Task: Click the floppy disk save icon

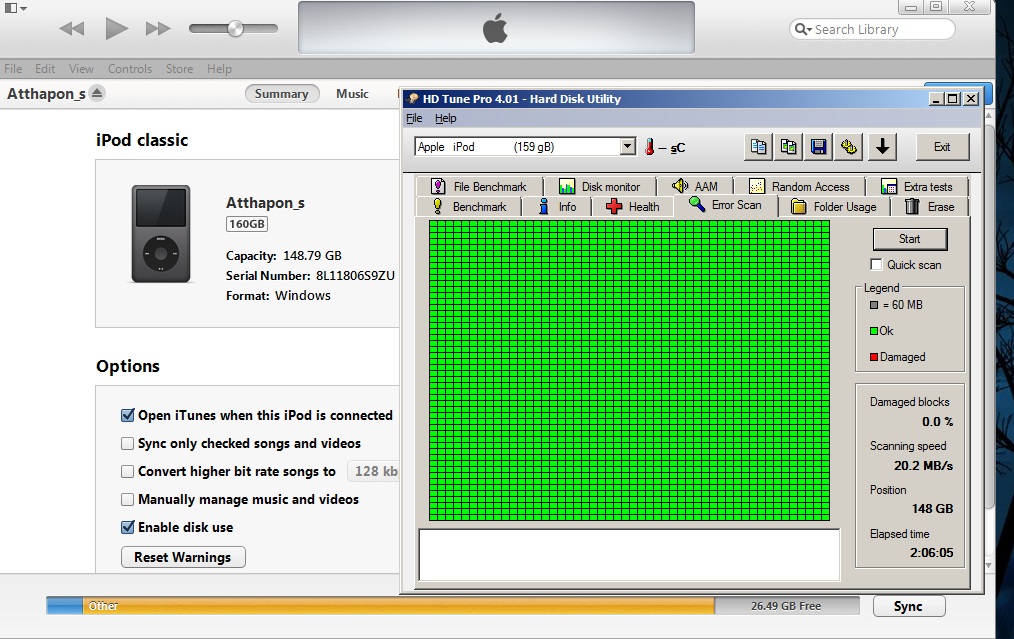Action: (819, 147)
